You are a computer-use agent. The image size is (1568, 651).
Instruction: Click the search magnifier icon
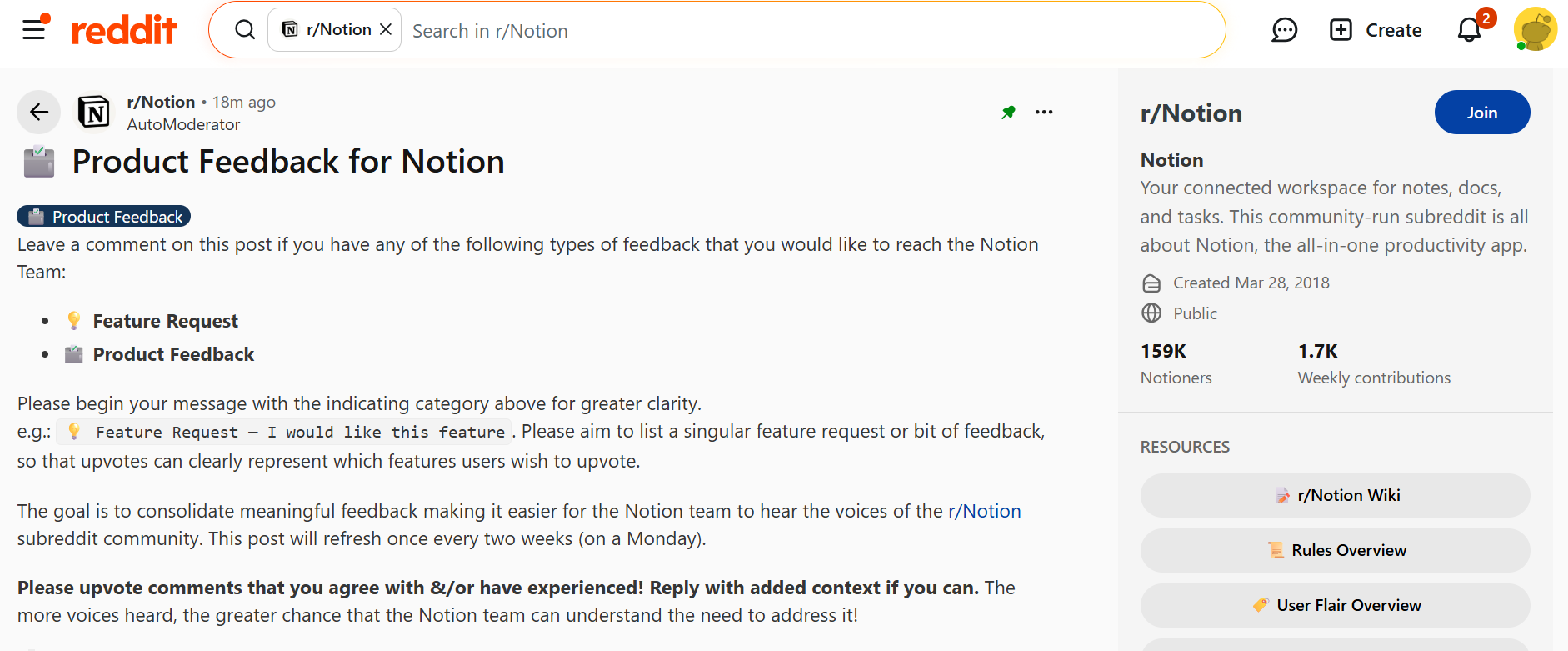click(x=245, y=30)
